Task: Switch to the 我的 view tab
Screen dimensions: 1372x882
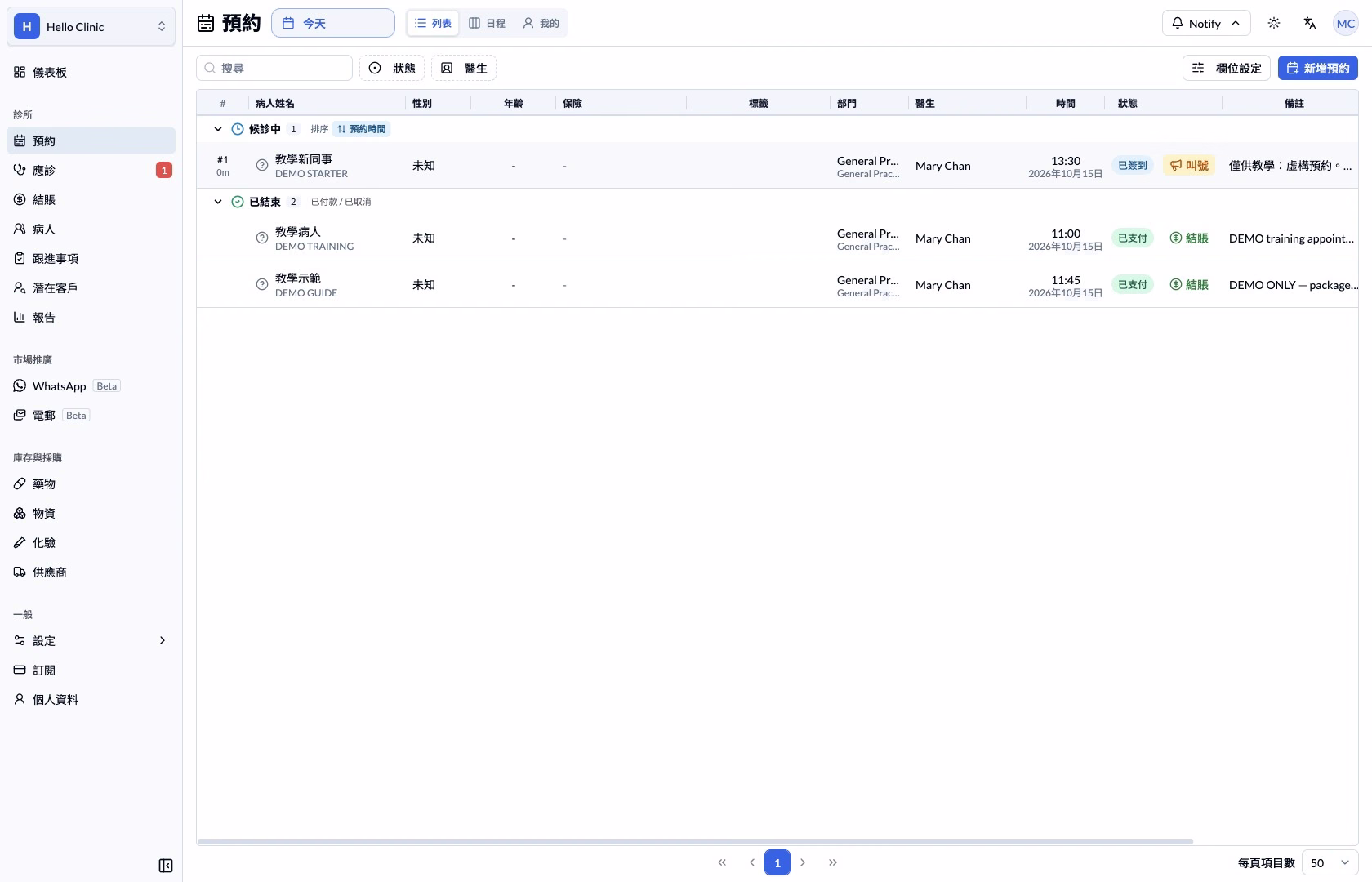Action: click(x=541, y=23)
